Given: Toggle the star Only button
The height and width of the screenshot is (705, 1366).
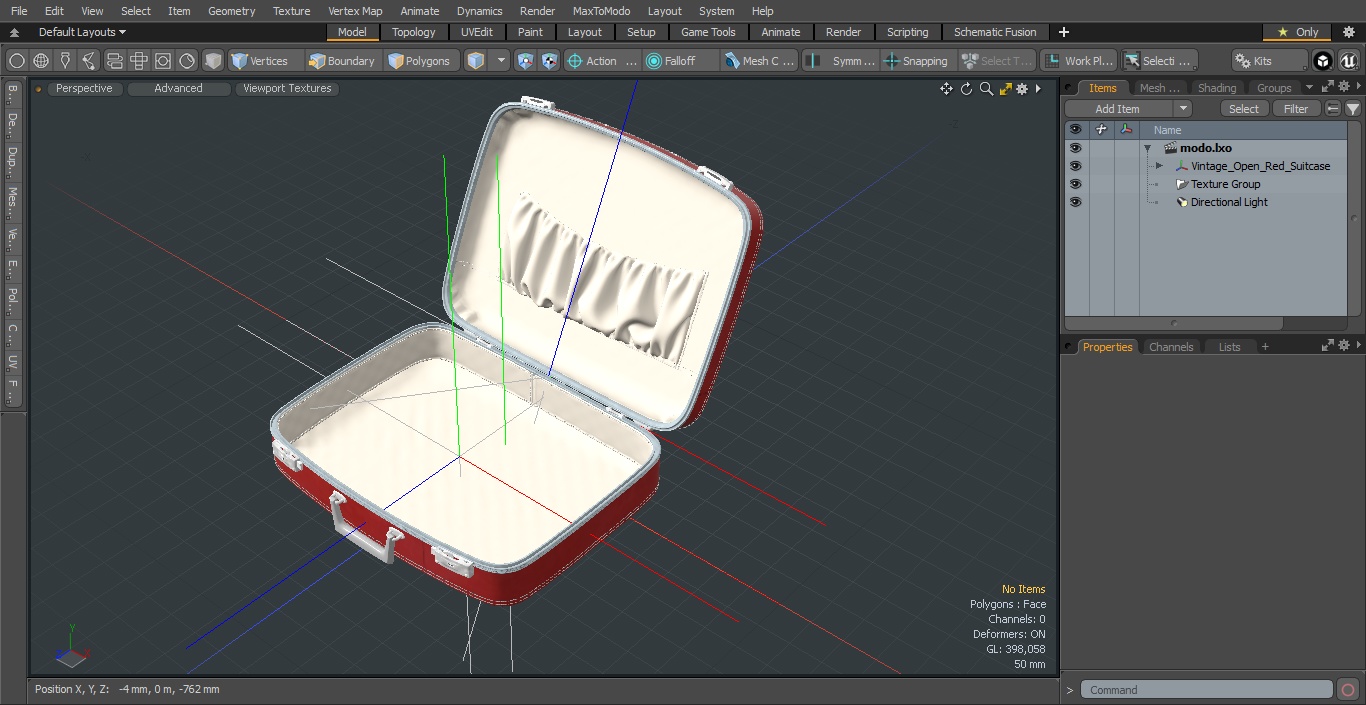Looking at the screenshot, I should click(1298, 32).
